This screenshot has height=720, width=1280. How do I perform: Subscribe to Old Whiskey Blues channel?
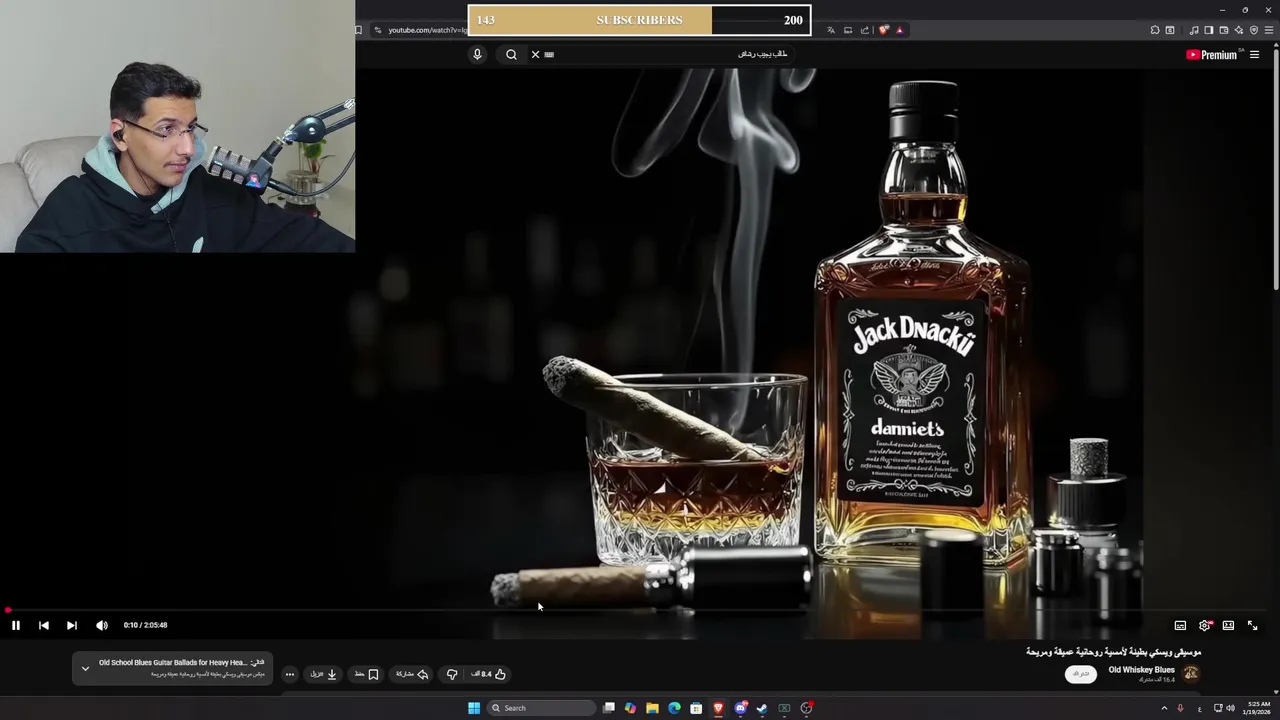click(x=1080, y=674)
